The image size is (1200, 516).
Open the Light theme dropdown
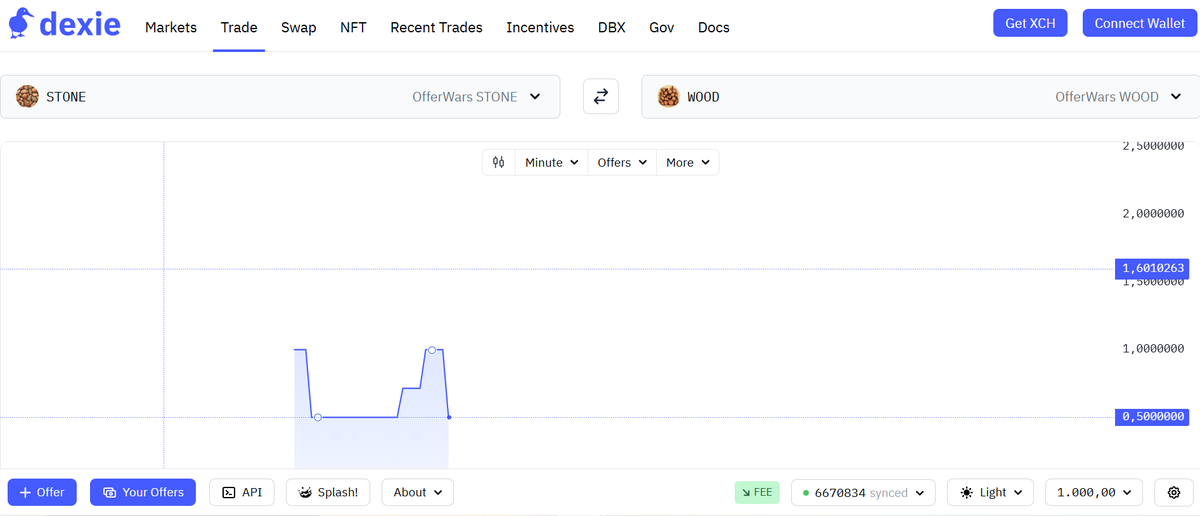(990, 492)
